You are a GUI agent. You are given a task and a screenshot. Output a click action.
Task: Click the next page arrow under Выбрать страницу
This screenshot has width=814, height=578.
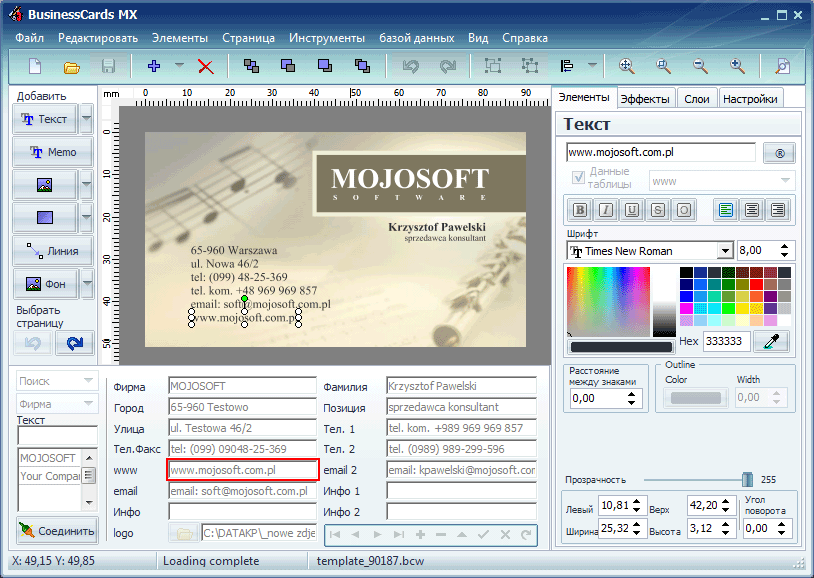[75, 343]
